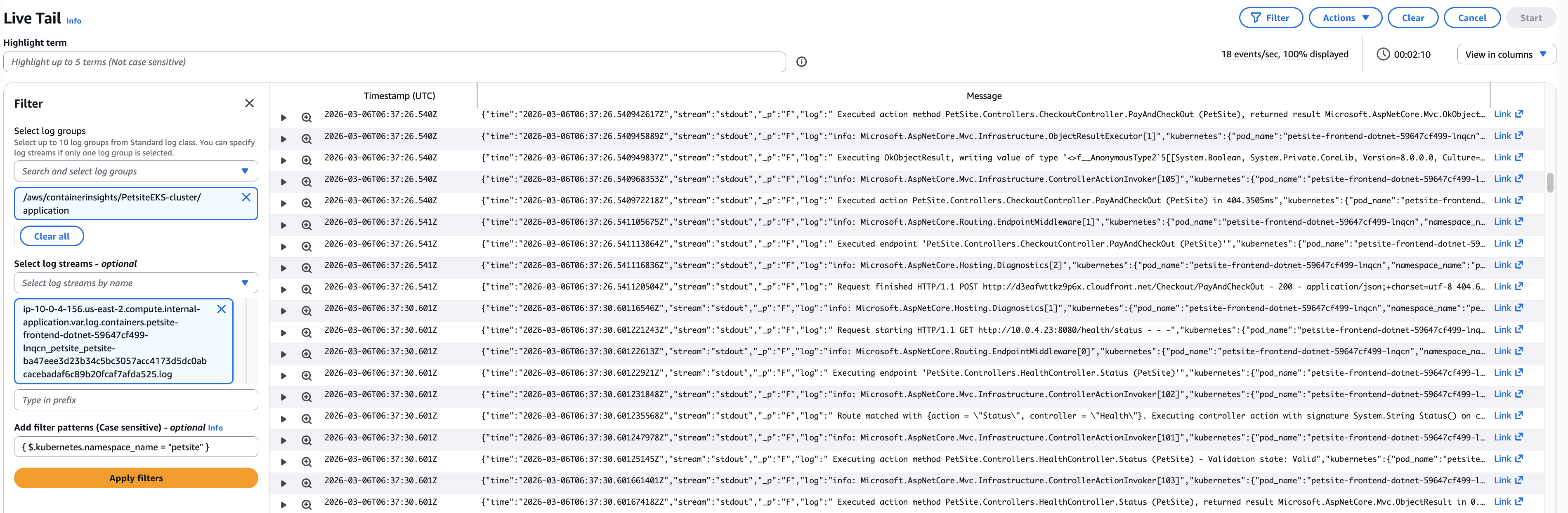1568x513 pixels.
Task: Zoom into Executed action in 404.3505ms row
Action: click(x=306, y=203)
